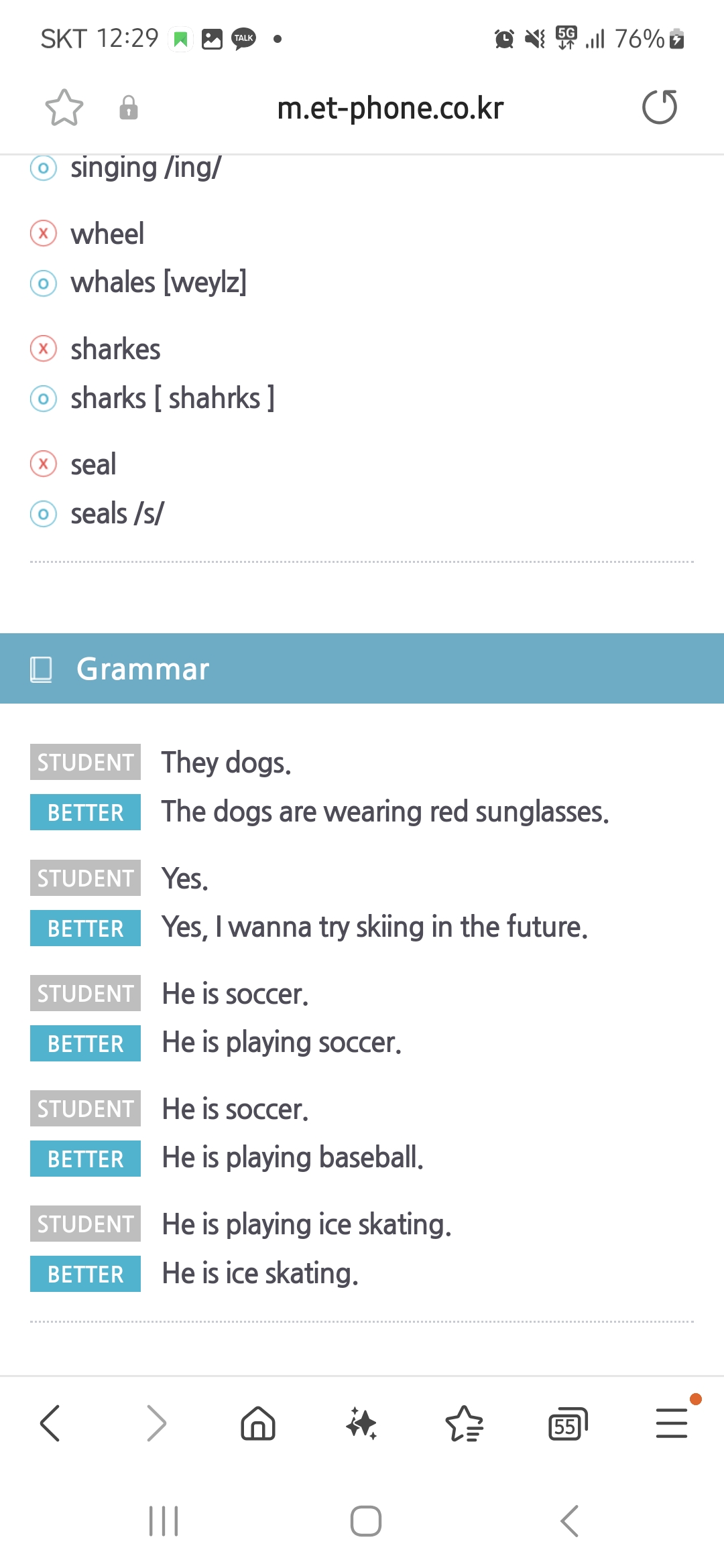This screenshot has height=1568, width=724.
Task: Tap BETTER label for red sunglasses sentence
Action: point(85,812)
